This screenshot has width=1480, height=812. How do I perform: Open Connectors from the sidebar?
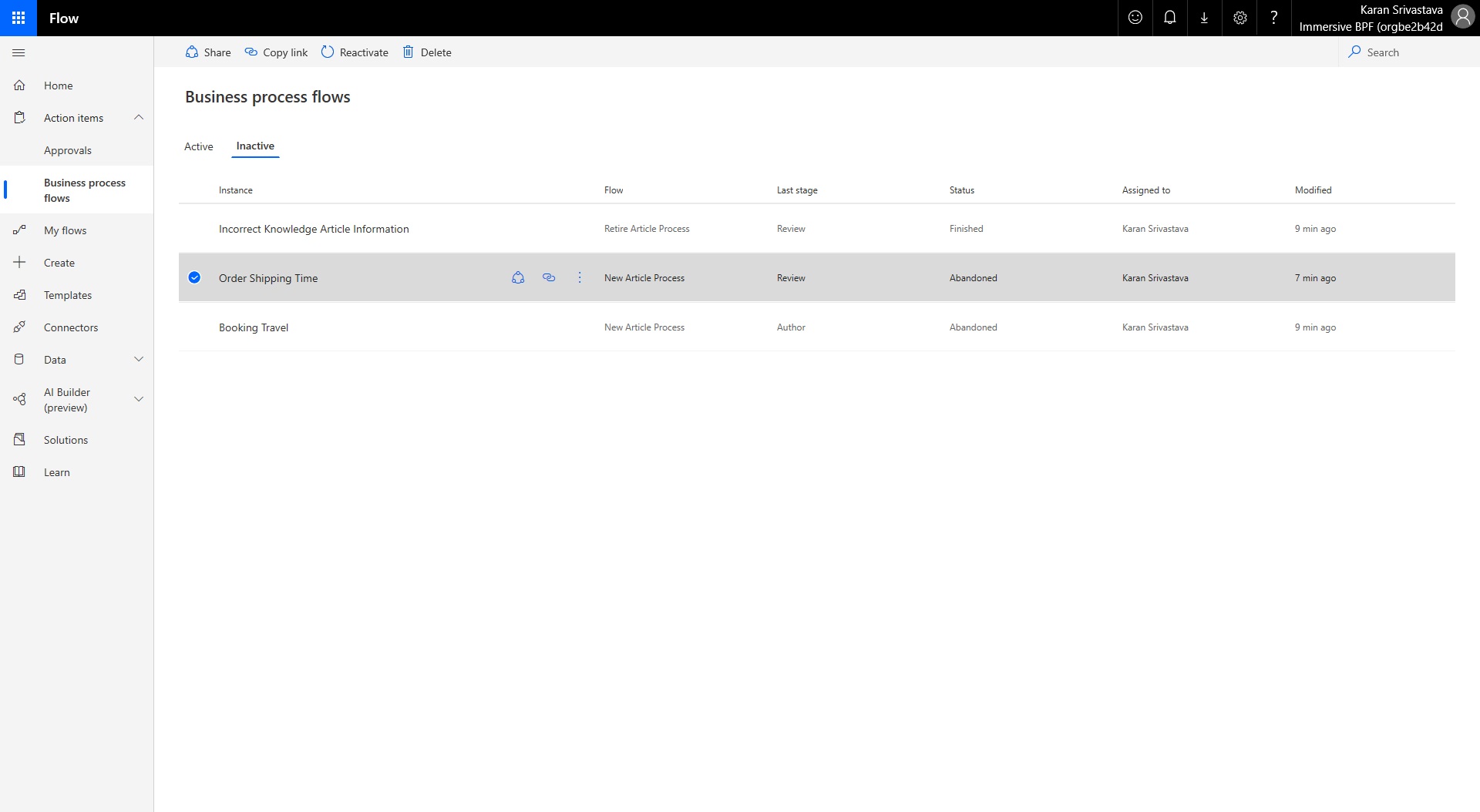(71, 327)
